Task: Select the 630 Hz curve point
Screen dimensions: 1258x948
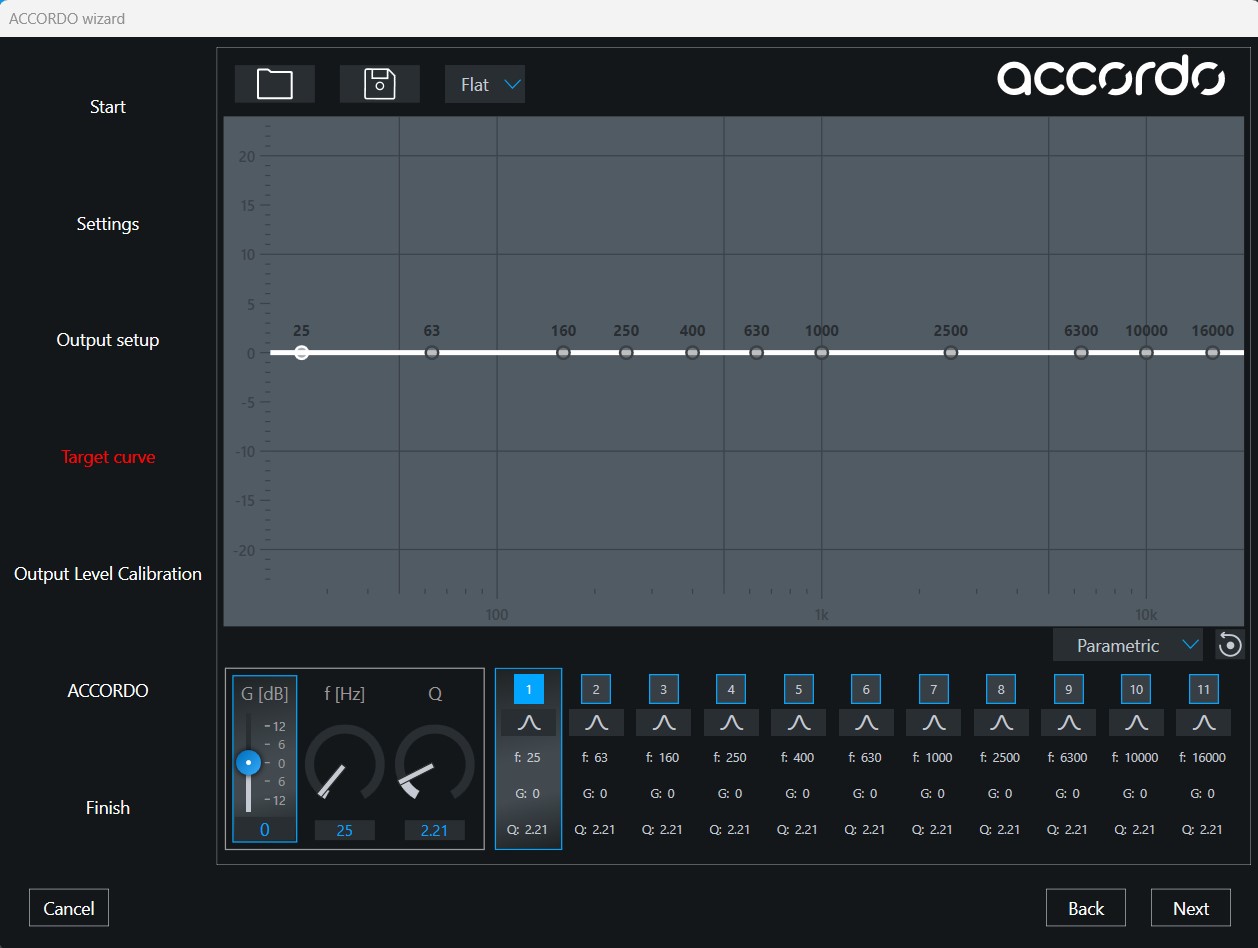Action: point(757,352)
